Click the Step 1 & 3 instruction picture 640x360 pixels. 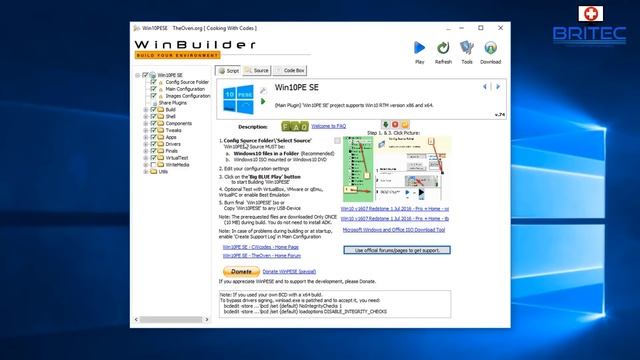(x=397, y=169)
